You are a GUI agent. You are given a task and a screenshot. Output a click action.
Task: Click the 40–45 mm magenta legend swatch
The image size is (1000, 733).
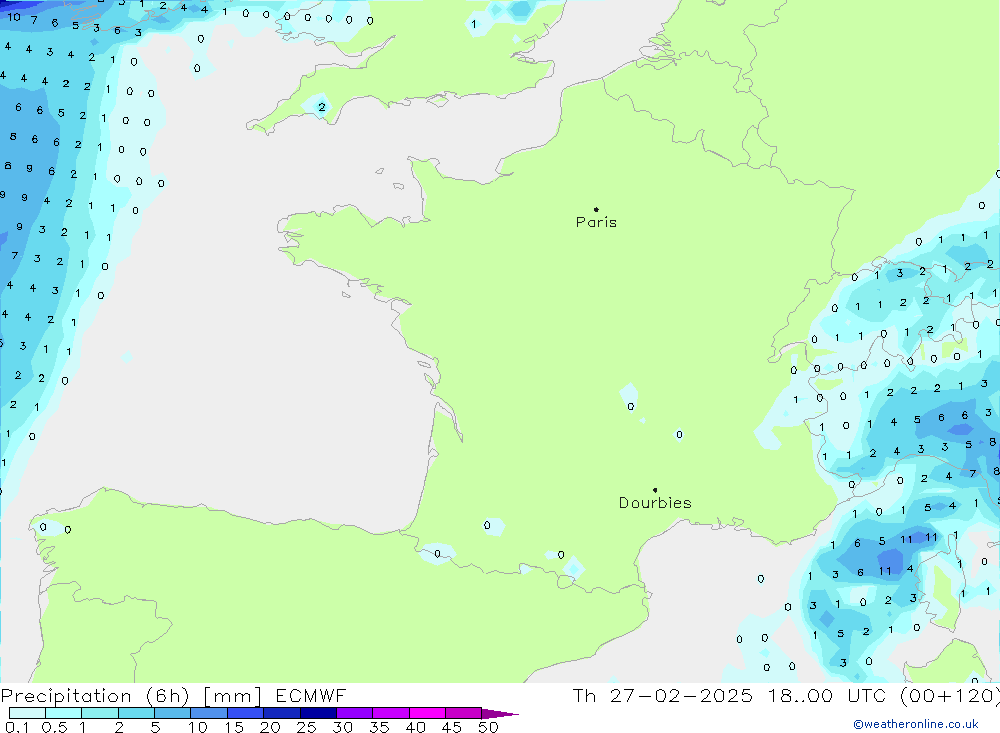click(427, 713)
